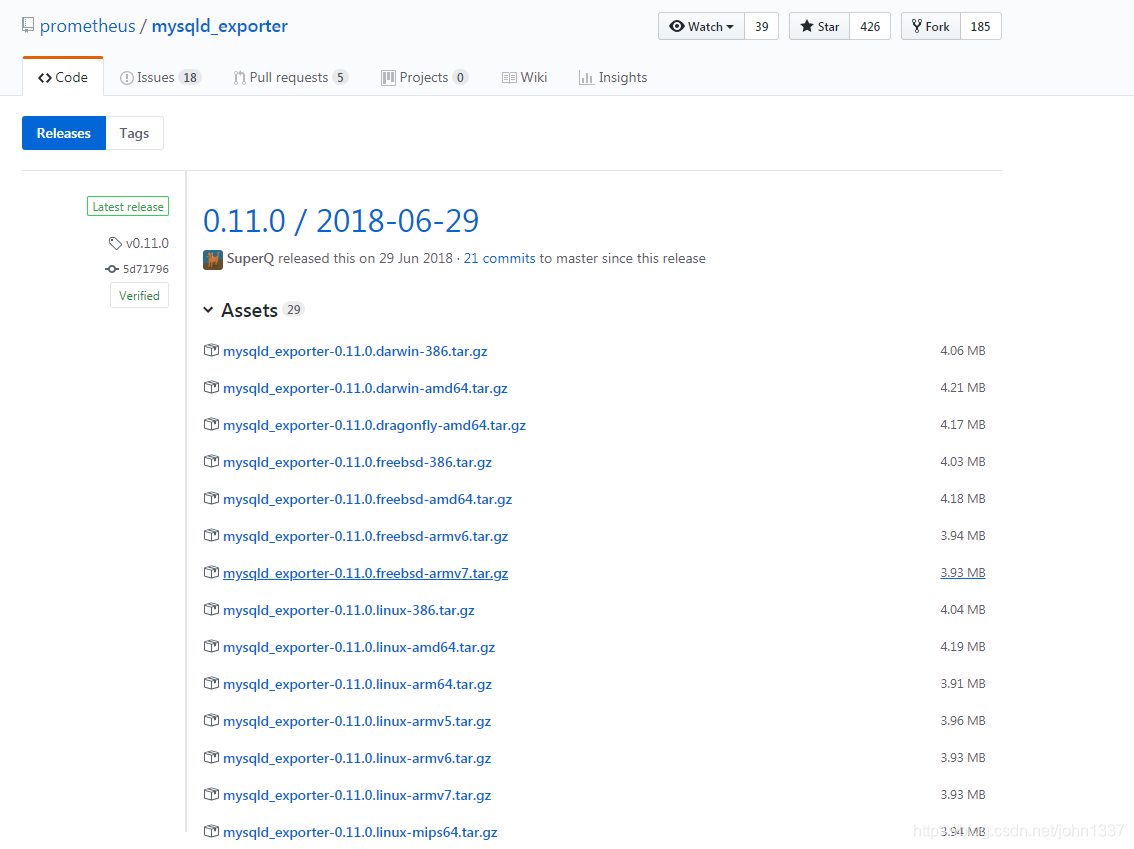Click the package icon for freebsd-amd64.tar.gz
Viewport: 1134px width, 849px height.
click(x=211, y=498)
